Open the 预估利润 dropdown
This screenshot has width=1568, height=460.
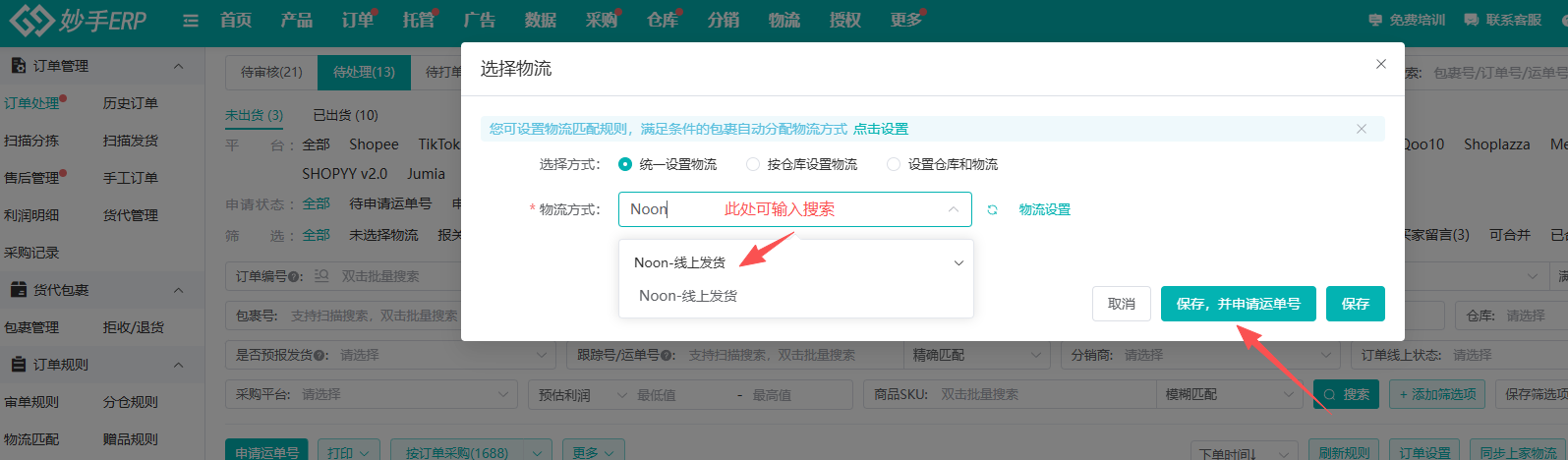[x=582, y=394]
